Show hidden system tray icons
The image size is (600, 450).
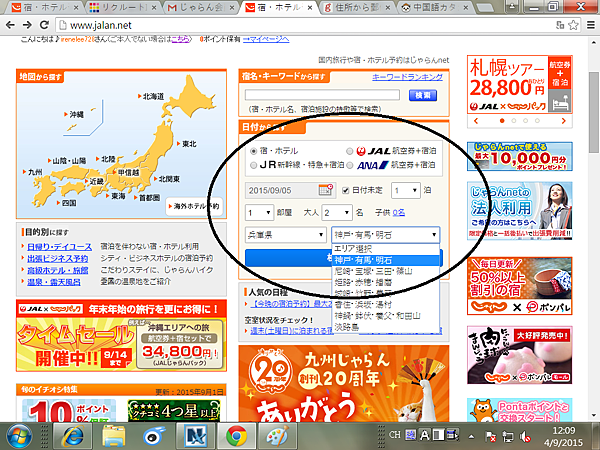pyautogui.click(x=471, y=436)
